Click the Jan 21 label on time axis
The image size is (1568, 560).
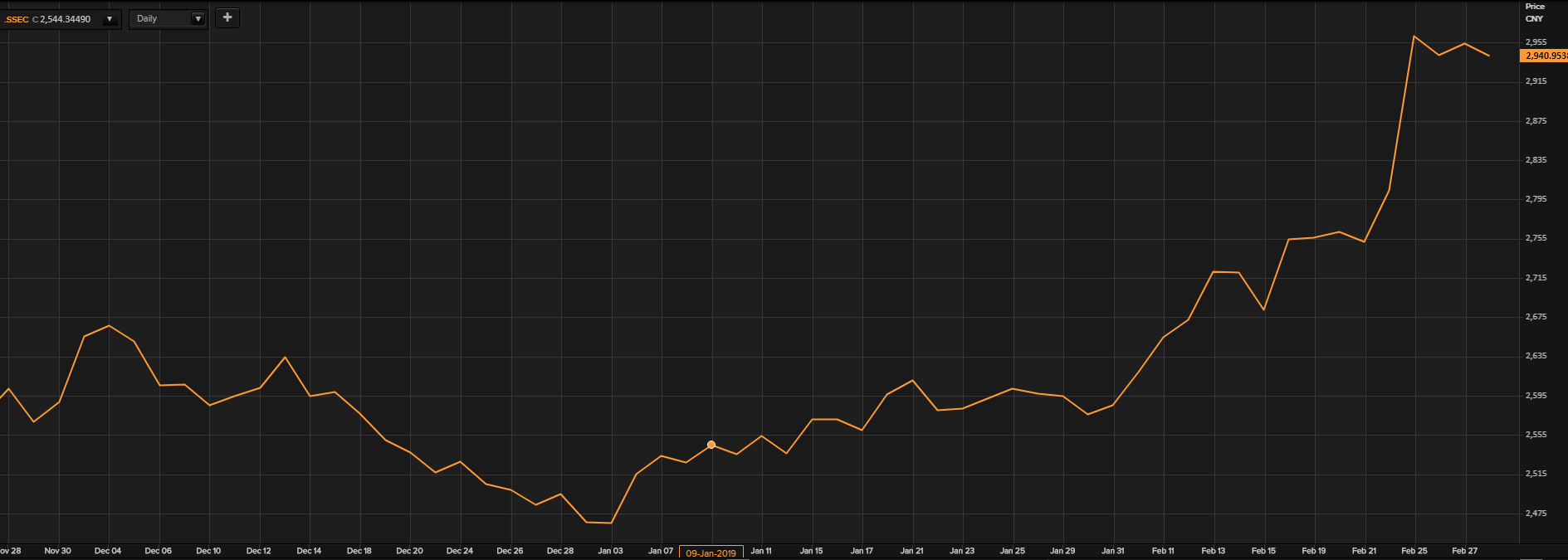(x=911, y=551)
